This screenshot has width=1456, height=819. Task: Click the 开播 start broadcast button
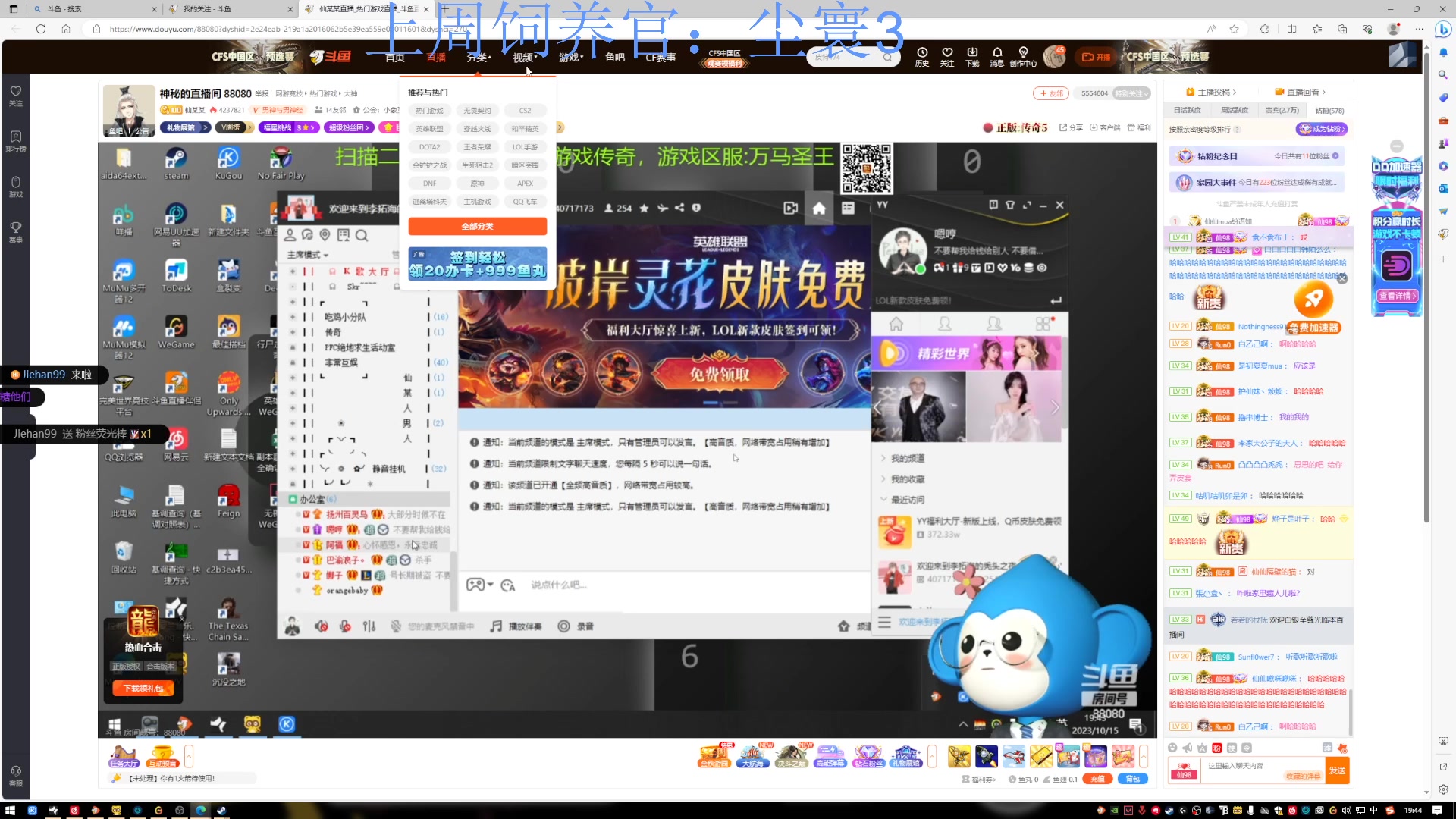click(1096, 57)
